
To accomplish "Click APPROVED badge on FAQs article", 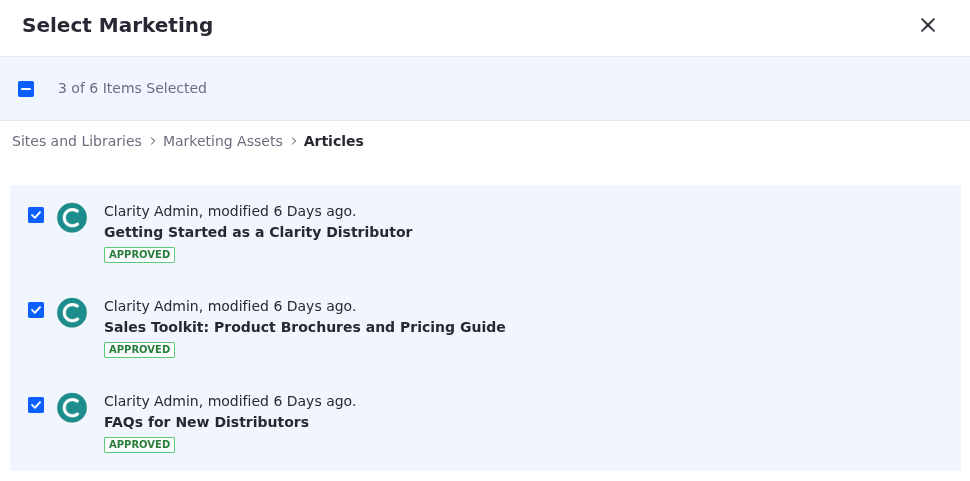I will [x=139, y=445].
